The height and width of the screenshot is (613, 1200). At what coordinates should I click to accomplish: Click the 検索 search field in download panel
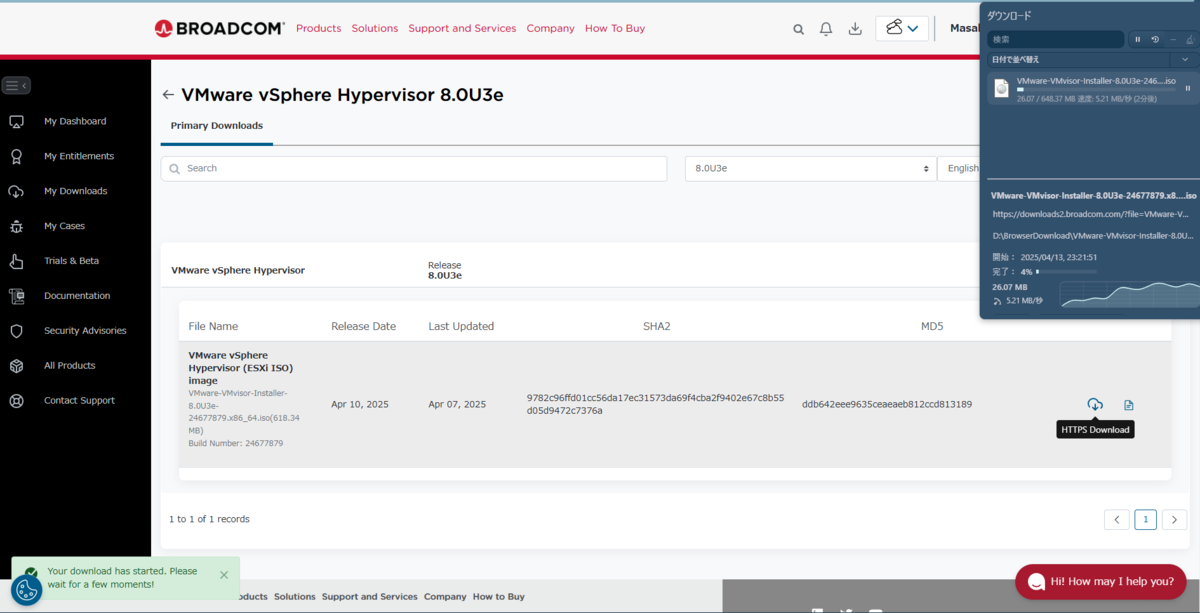point(1056,39)
